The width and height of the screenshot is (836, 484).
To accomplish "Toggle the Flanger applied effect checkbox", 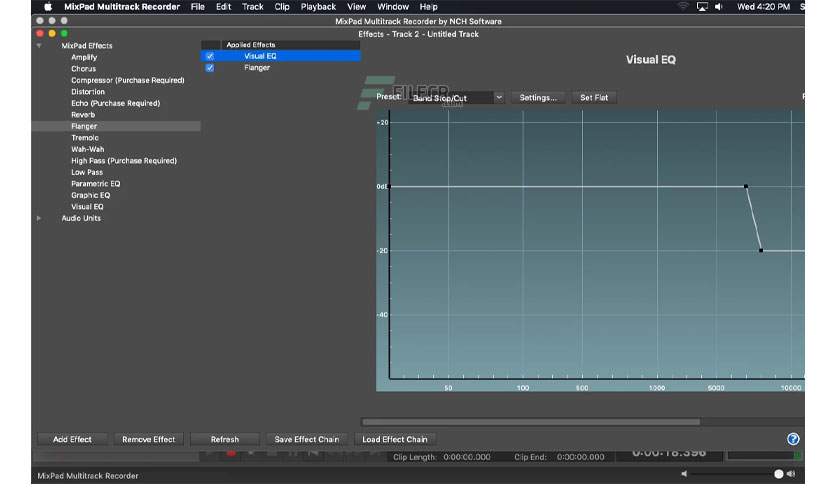I will pyautogui.click(x=210, y=68).
